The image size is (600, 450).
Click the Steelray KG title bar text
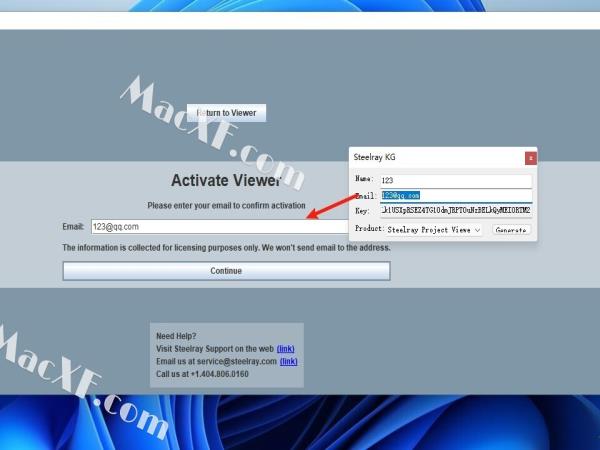tap(374, 157)
